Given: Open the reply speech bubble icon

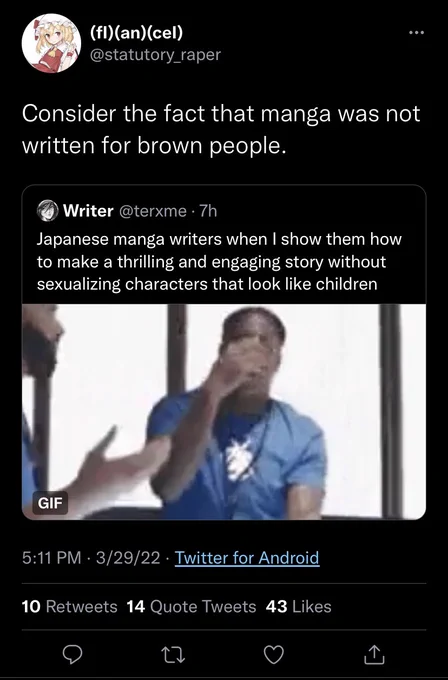Looking at the screenshot, I should point(73,655).
